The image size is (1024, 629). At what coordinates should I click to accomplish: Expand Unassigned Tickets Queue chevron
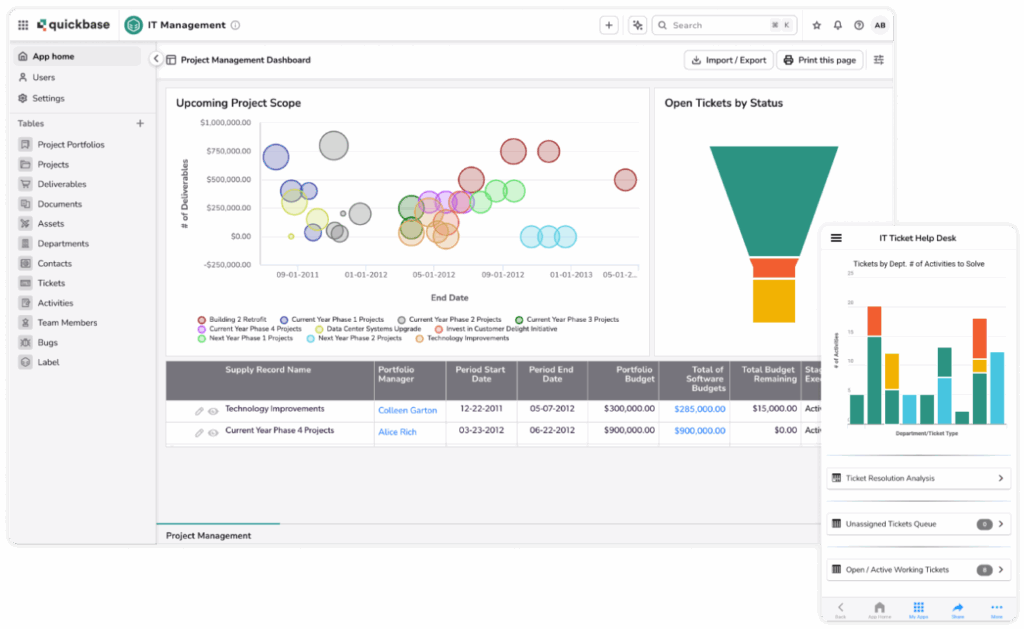(x=1000, y=524)
